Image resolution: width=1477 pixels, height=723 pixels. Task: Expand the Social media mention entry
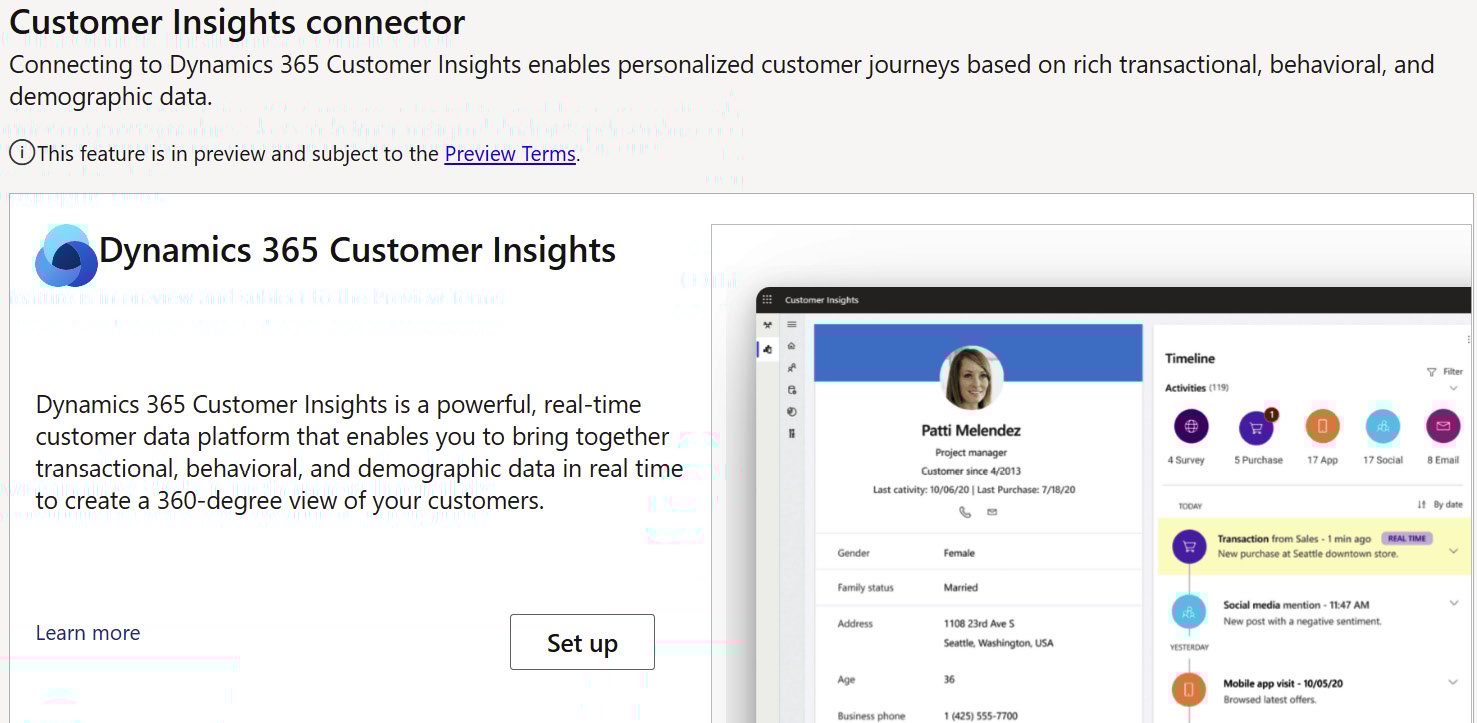click(x=1453, y=603)
